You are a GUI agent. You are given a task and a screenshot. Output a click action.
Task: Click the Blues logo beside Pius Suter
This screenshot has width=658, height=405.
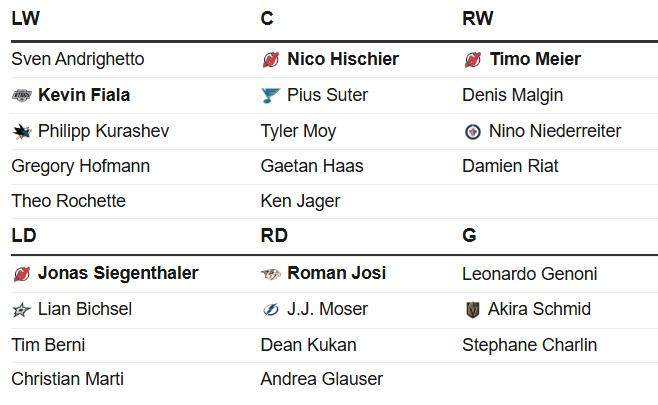(270, 96)
